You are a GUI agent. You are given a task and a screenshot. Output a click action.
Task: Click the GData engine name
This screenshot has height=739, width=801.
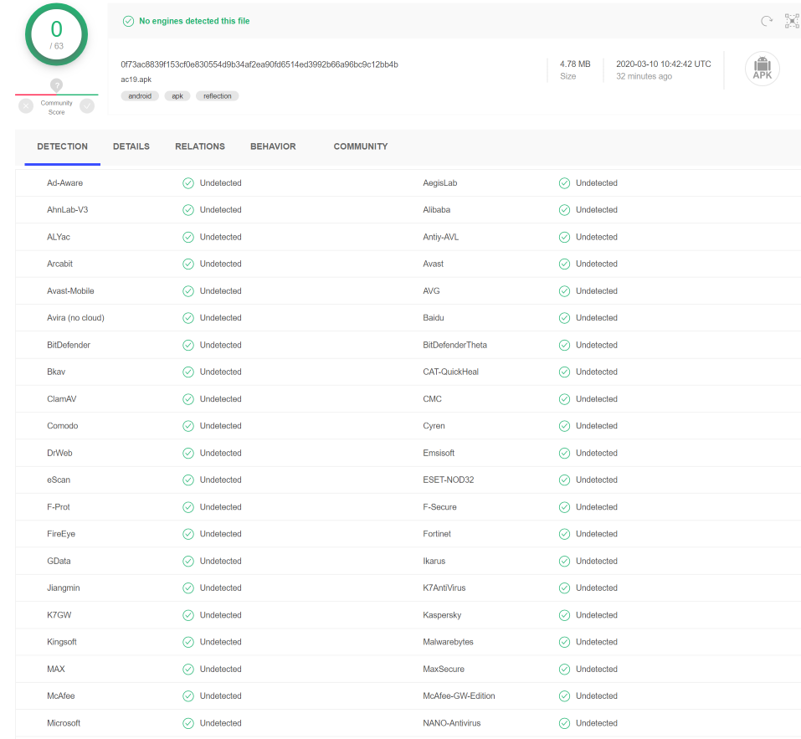pos(59,561)
